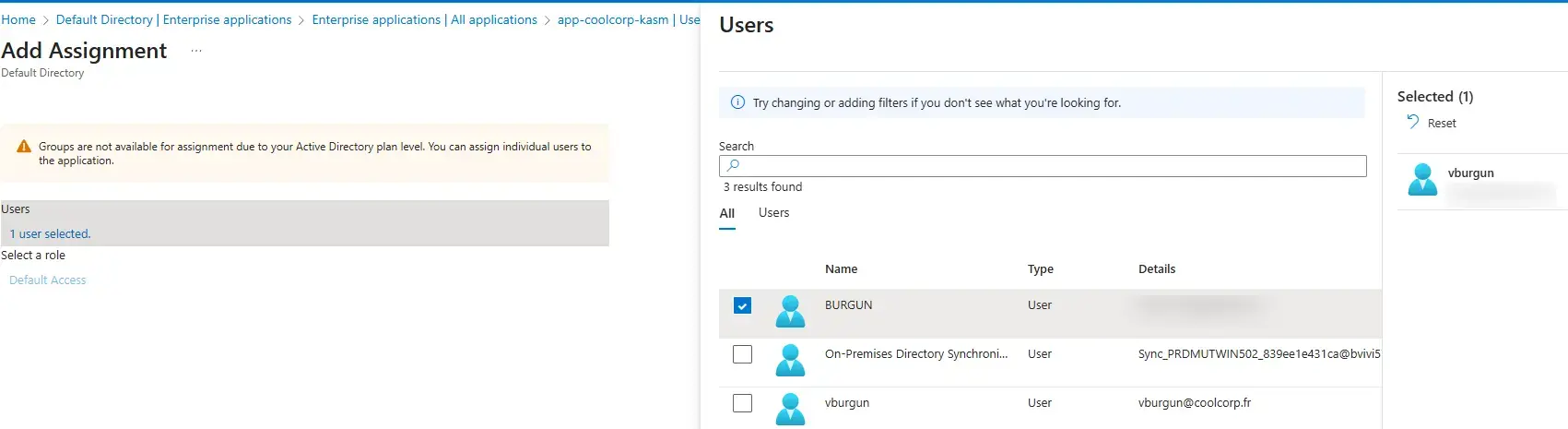Select the All filter tab
1568x429 pixels.
[x=727, y=214]
